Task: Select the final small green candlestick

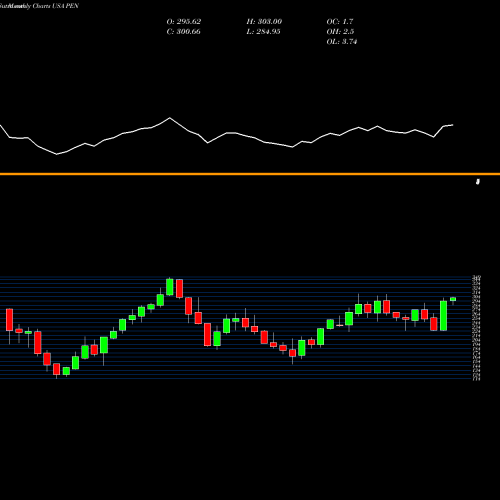Action: 453,299
